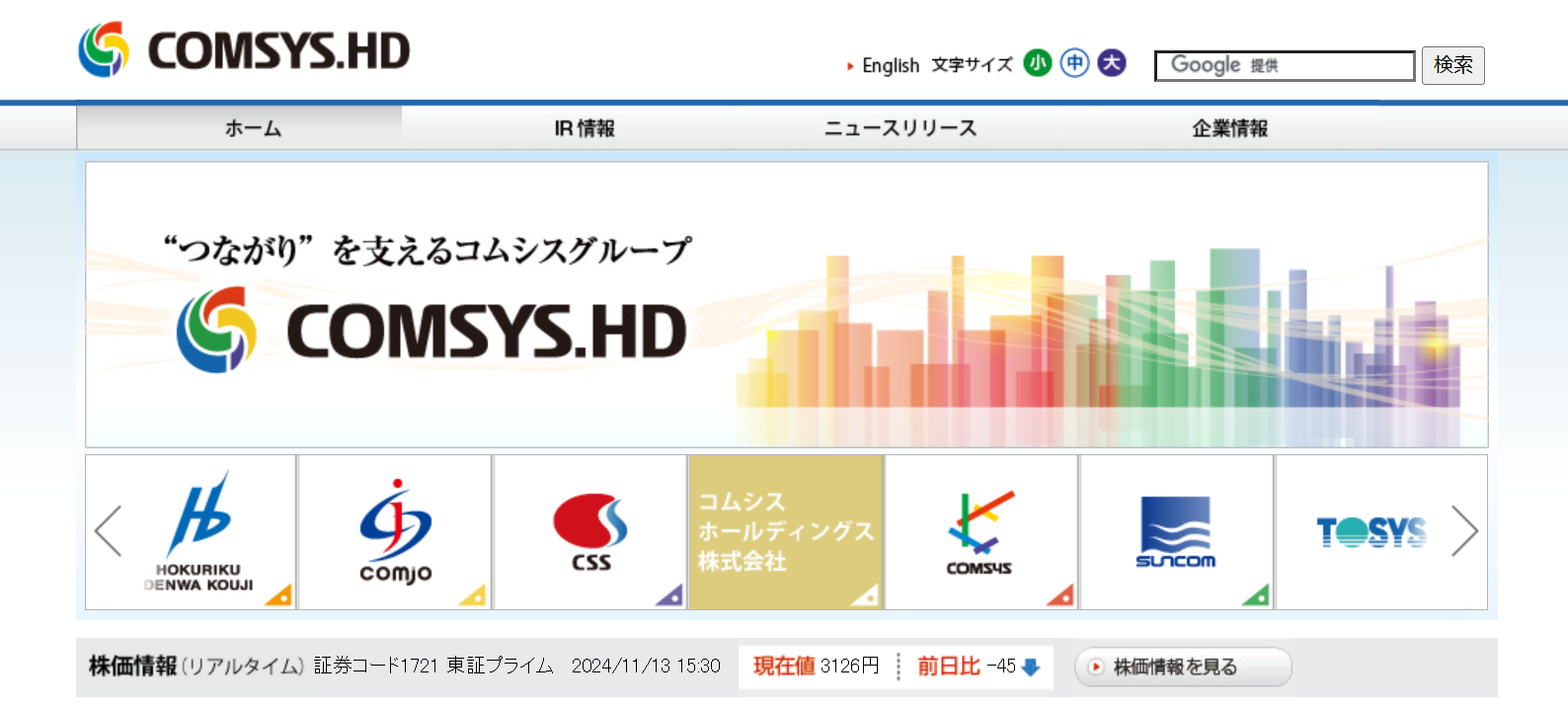Show next group companies with right arrow
The width and height of the screenshot is (1568, 709).
[1464, 531]
